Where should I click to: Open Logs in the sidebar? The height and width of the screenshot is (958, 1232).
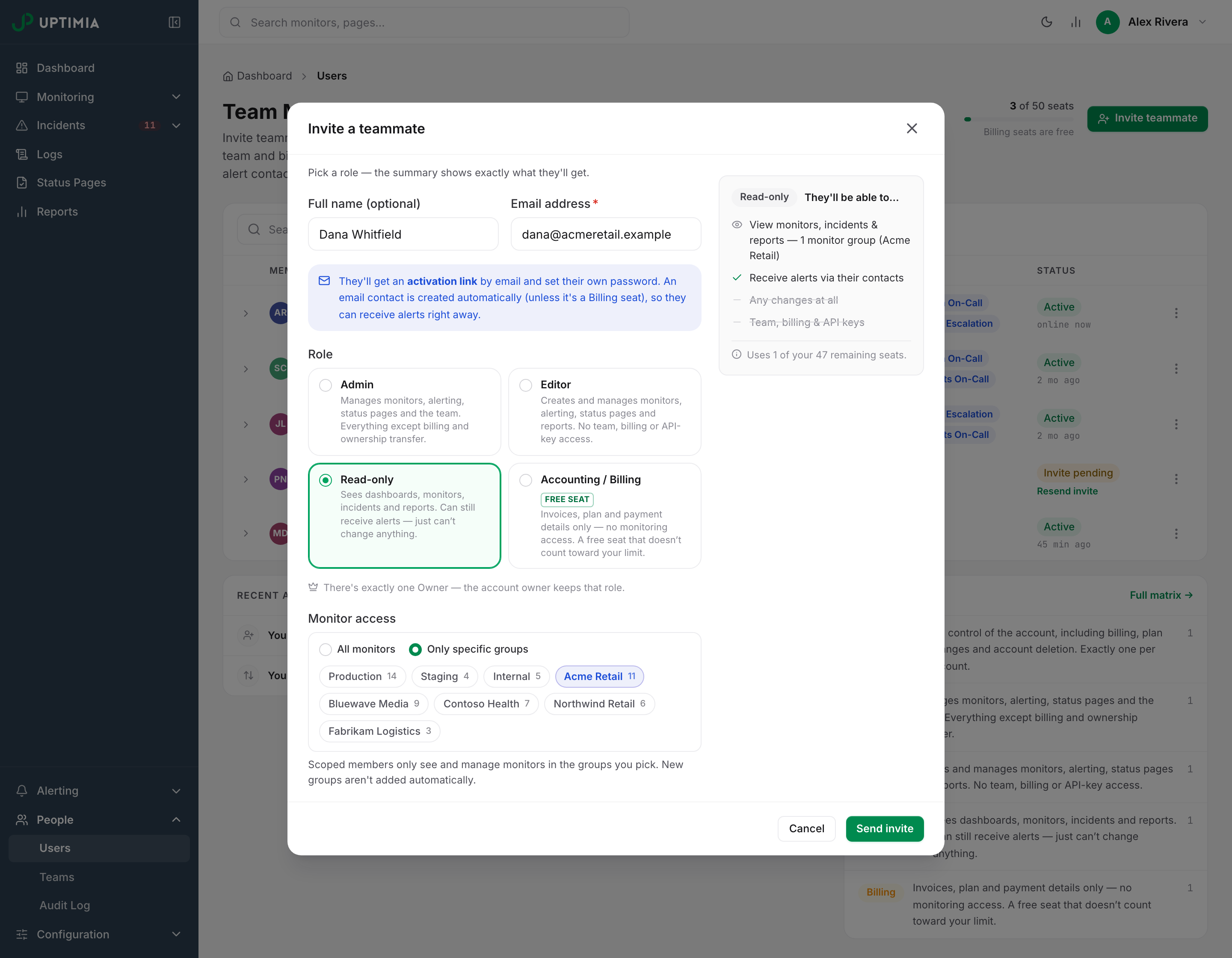(99, 154)
